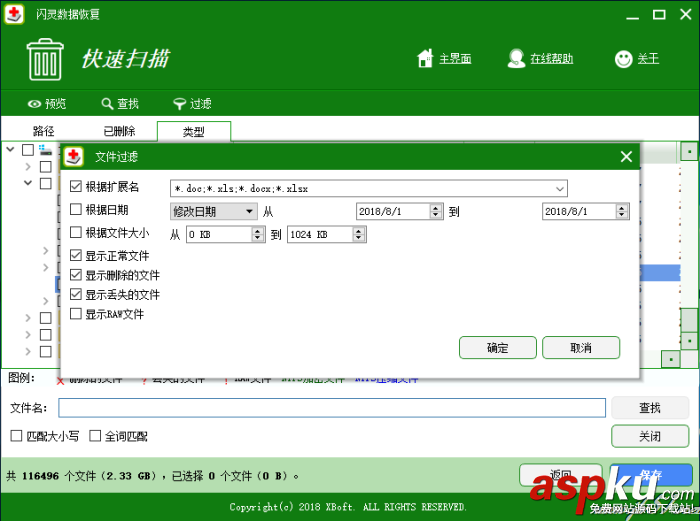Viewport: 700px width, 521px height.
Task: Click the end date 2018/8/1 spinner
Action: coord(622,211)
